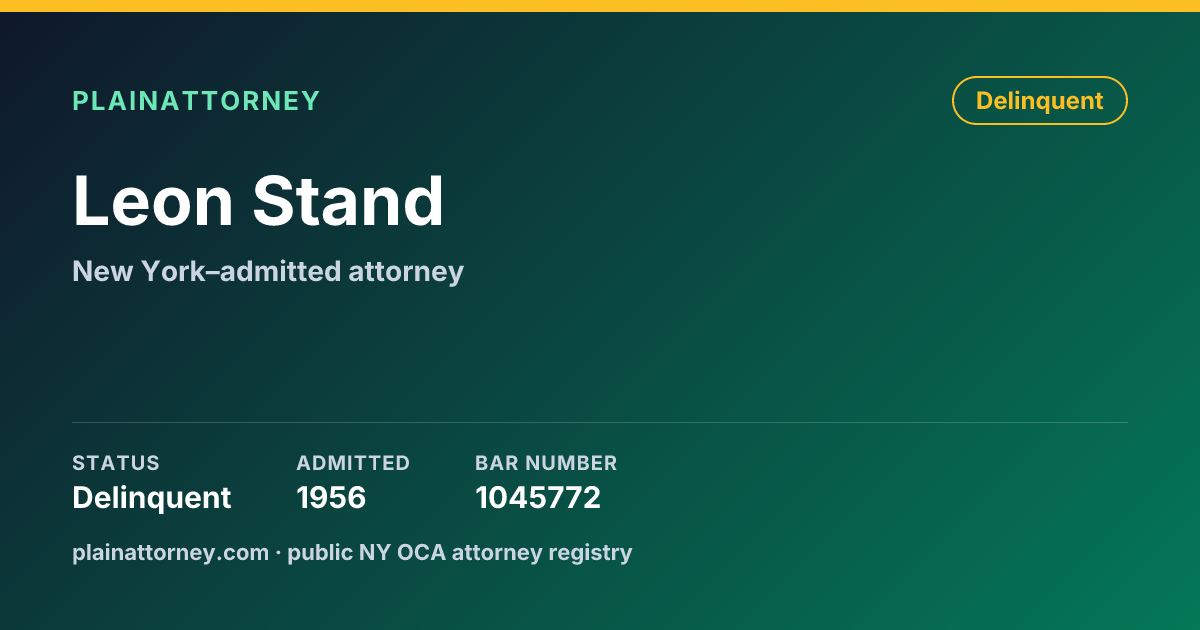This screenshot has width=1200, height=630.
Task: Click the public NY OCA attorney registry text
Action: 460,552
